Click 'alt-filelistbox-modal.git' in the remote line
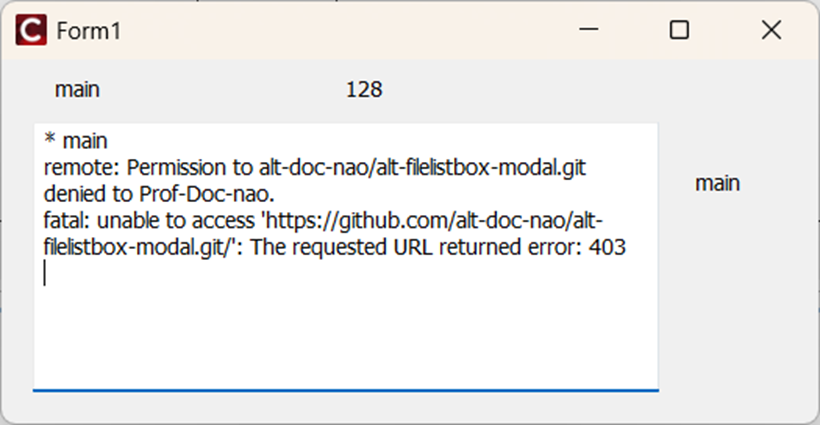820x425 pixels. tap(423, 168)
